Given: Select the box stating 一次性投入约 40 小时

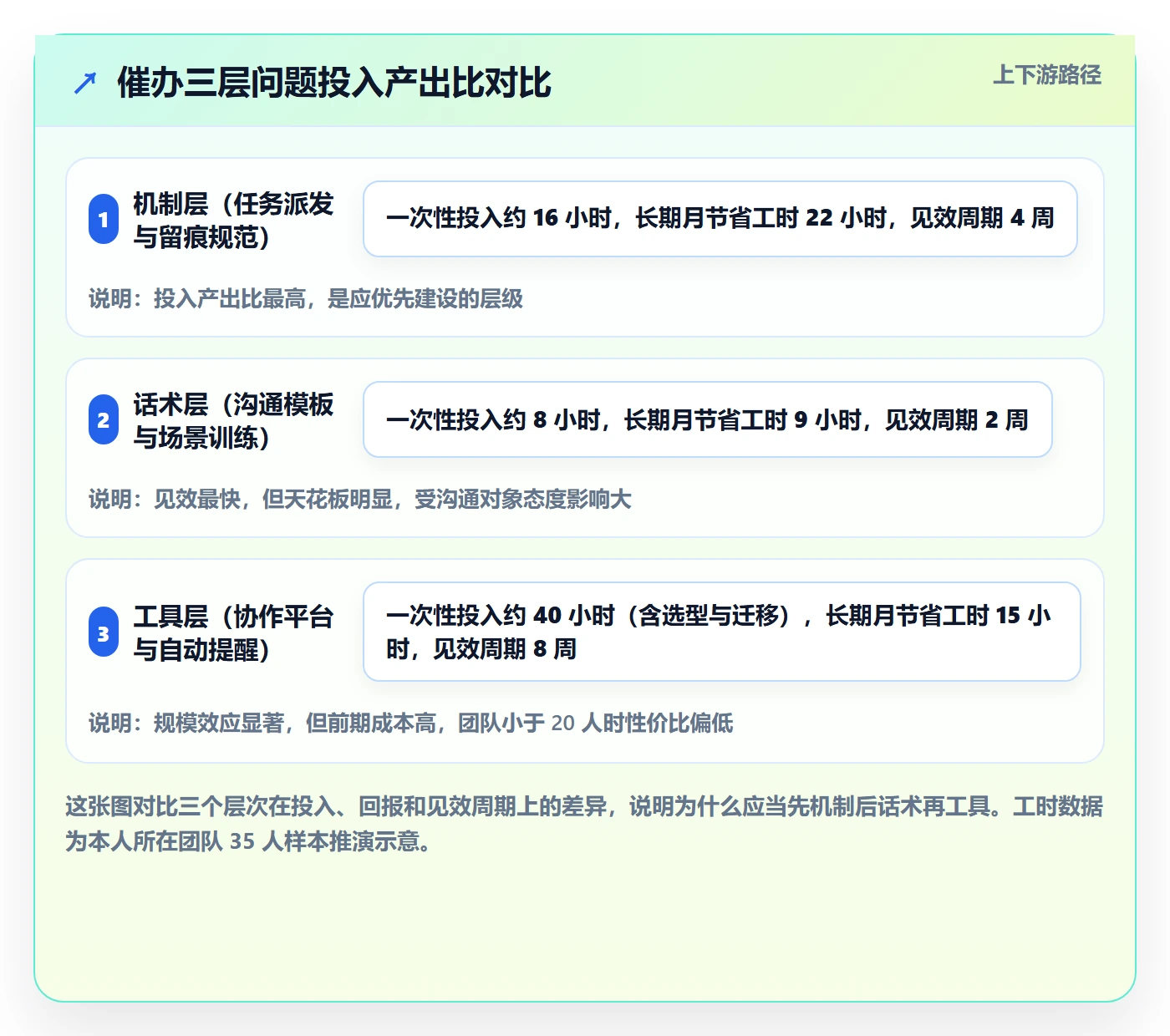Looking at the screenshot, I should pos(722,632).
